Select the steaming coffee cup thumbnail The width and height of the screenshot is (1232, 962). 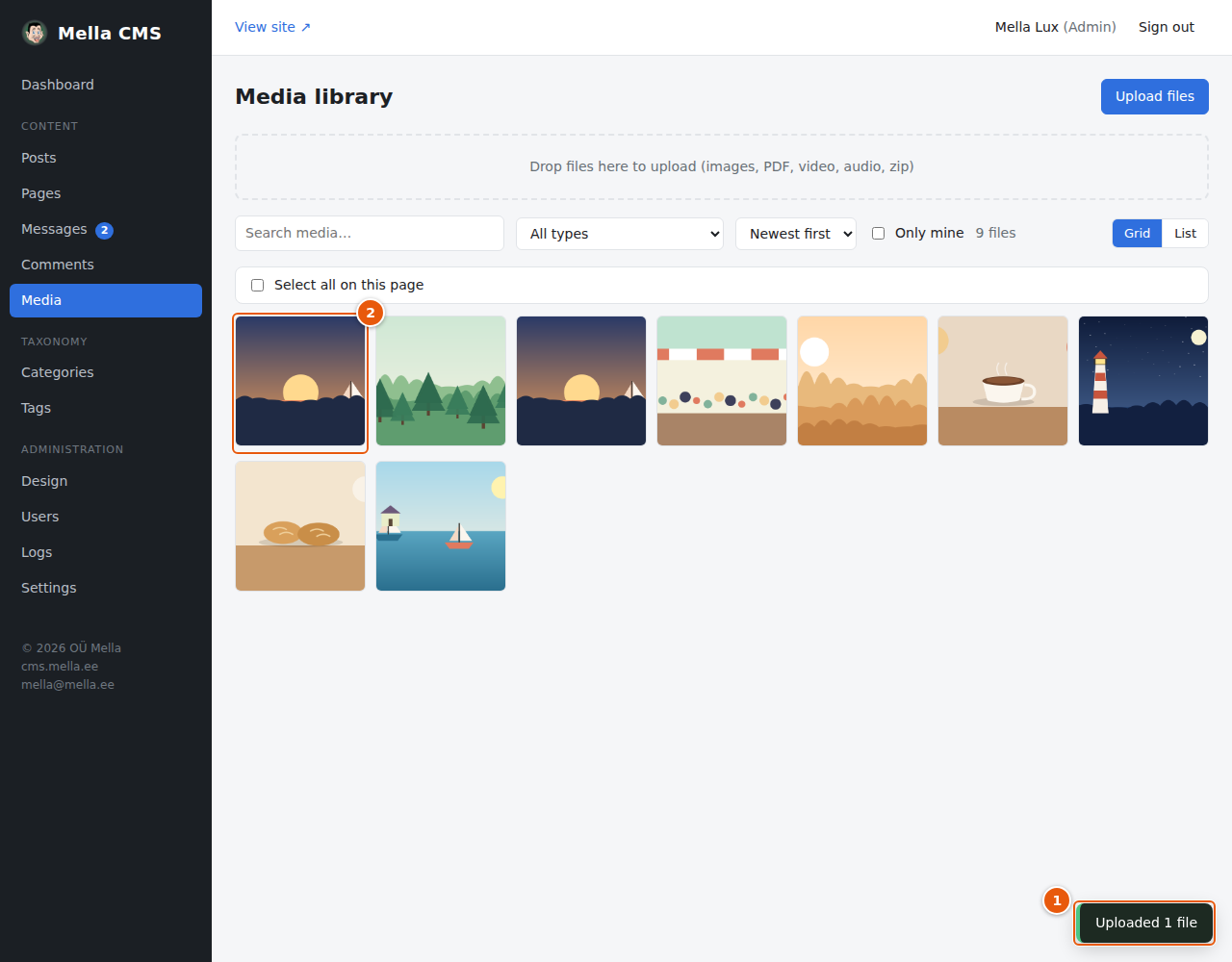click(x=1003, y=381)
